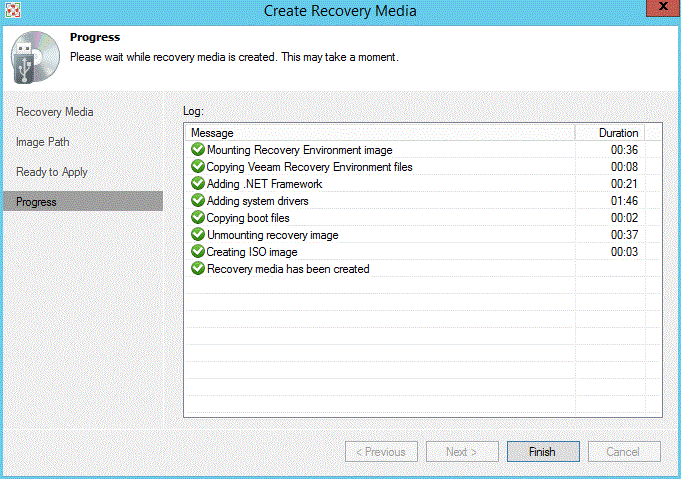
Task: Click green check beside Copying Veeam Recovery files
Action: (x=197, y=167)
